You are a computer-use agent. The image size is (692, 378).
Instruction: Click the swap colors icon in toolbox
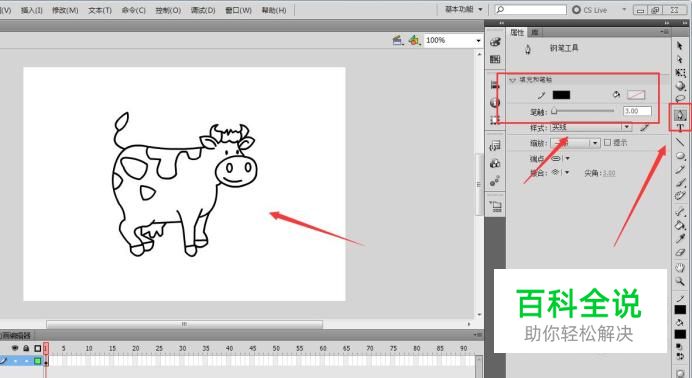pyautogui.click(x=680, y=356)
